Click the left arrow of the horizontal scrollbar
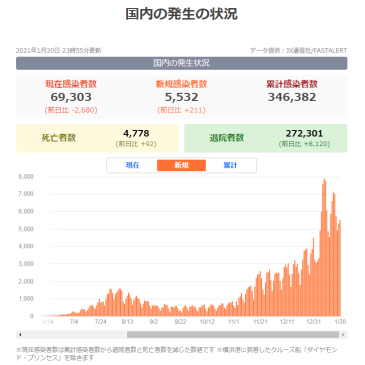 tap(20, 334)
